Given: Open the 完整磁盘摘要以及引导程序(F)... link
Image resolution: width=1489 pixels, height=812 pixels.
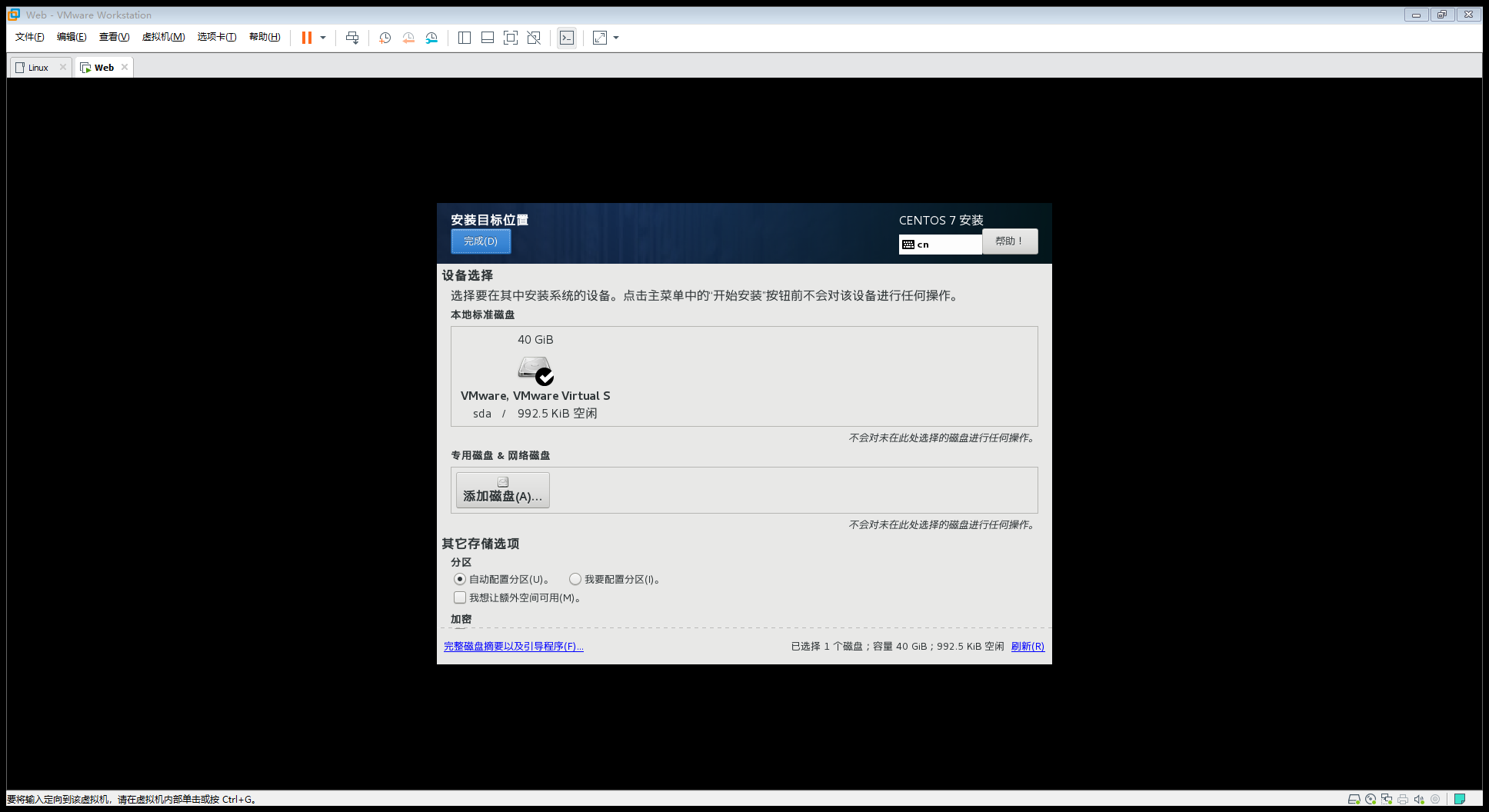Looking at the screenshot, I should pos(514,647).
